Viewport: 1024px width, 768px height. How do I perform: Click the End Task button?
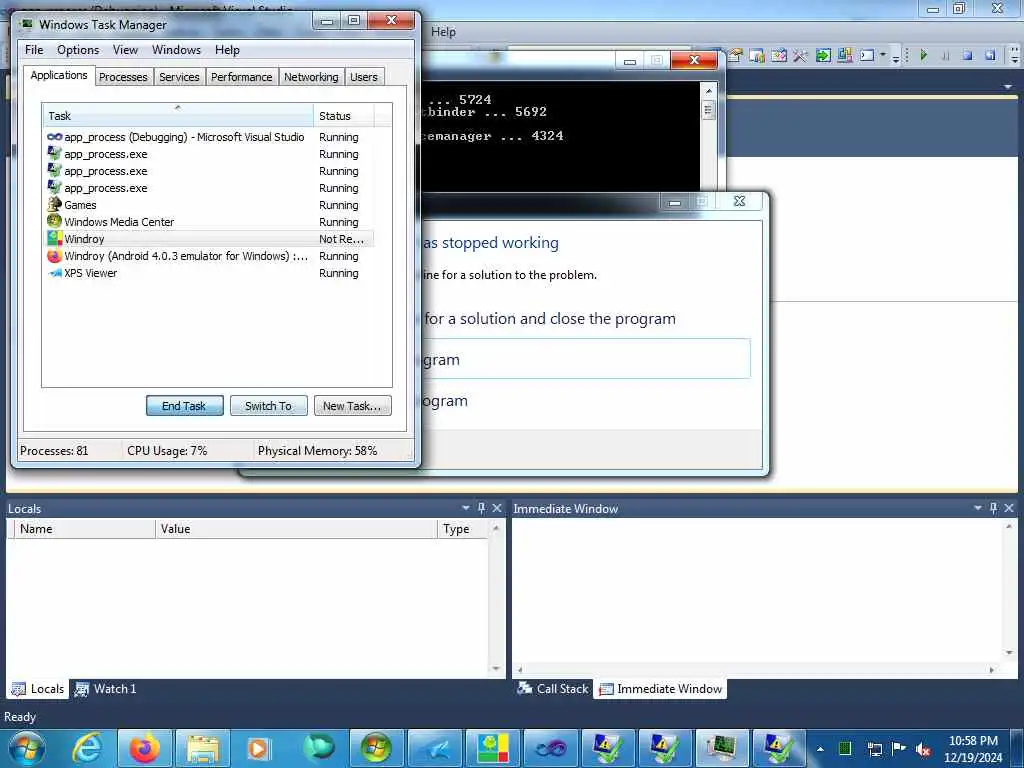pyautogui.click(x=185, y=406)
